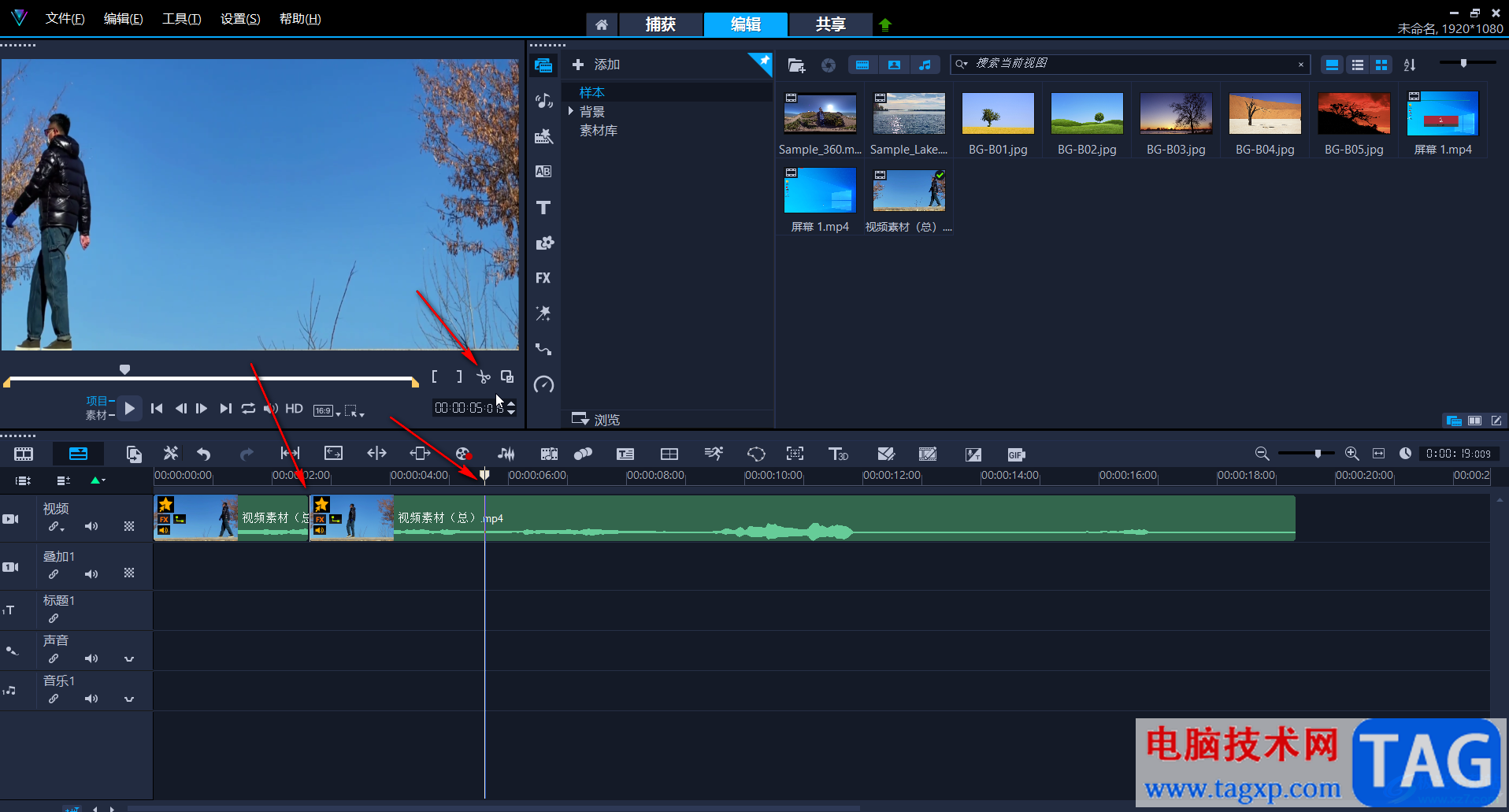Open the Title T panel icon
Viewport: 1509px width, 812px height.
coord(543,207)
